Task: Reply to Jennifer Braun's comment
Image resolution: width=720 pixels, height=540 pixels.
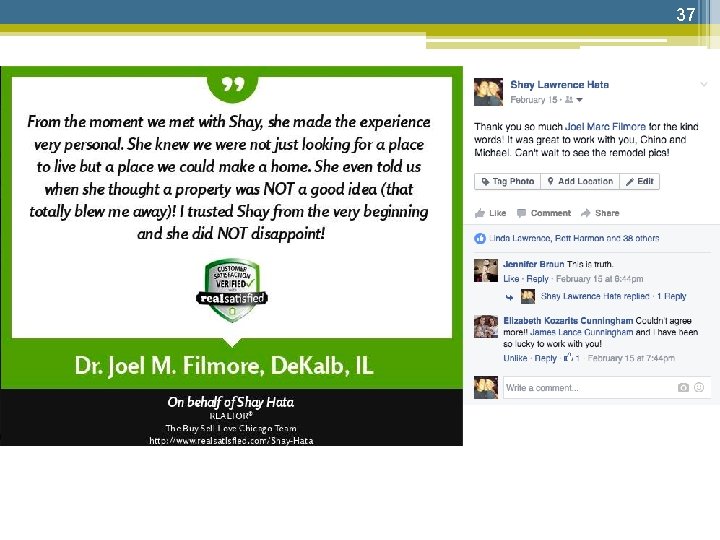Action: tap(537, 279)
